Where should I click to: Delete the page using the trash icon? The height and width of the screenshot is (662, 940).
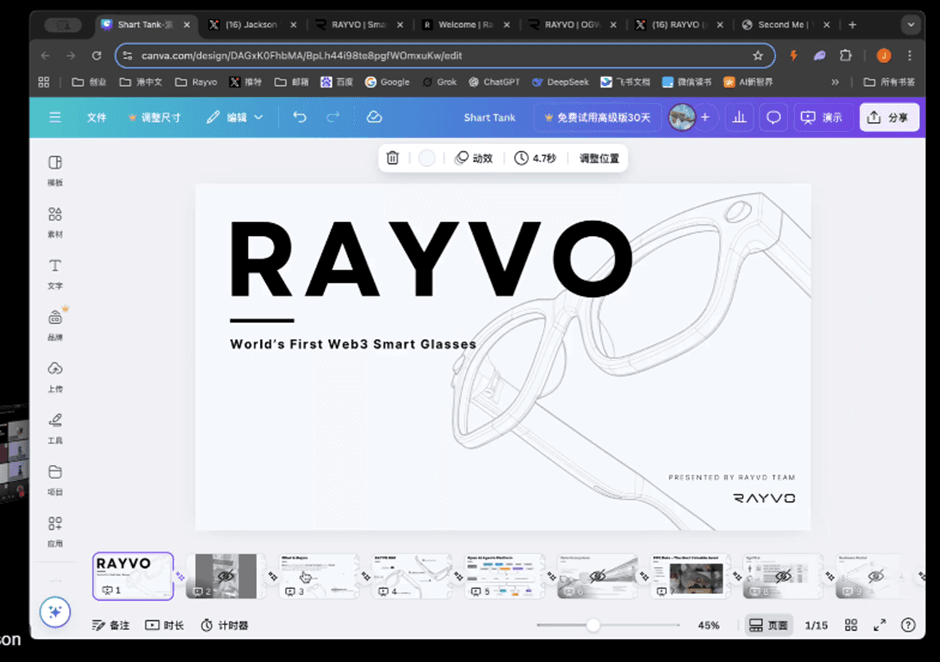(393, 158)
